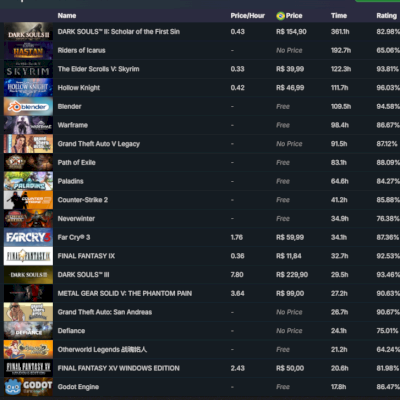400x400 pixels.
Task: Click the Neverwinter thumbnail
Action: click(x=28, y=218)
